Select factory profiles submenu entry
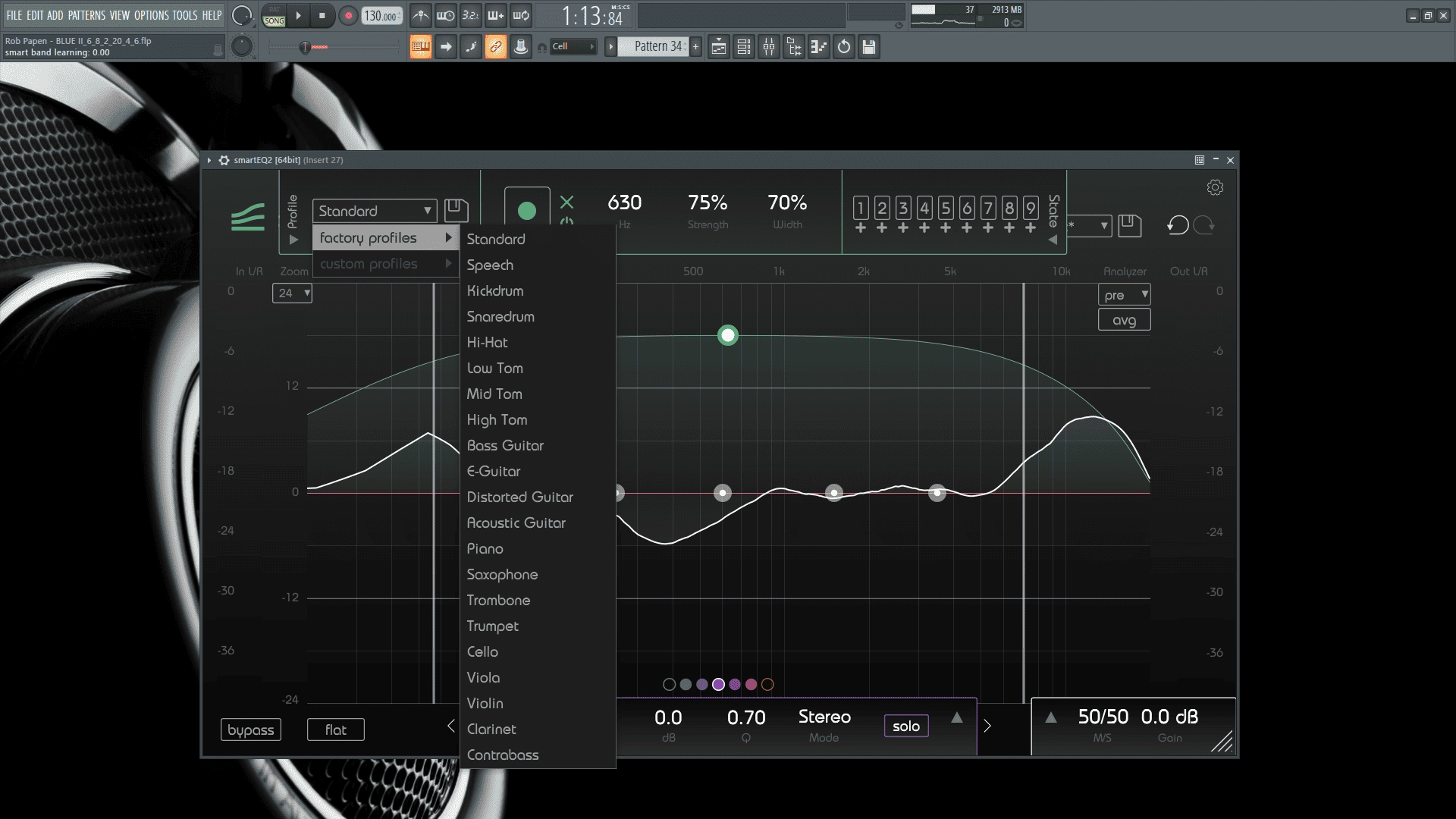Image resolution: width=1456 pixels, height=819 pixels. pyautogui.click(x=385, y=238)
